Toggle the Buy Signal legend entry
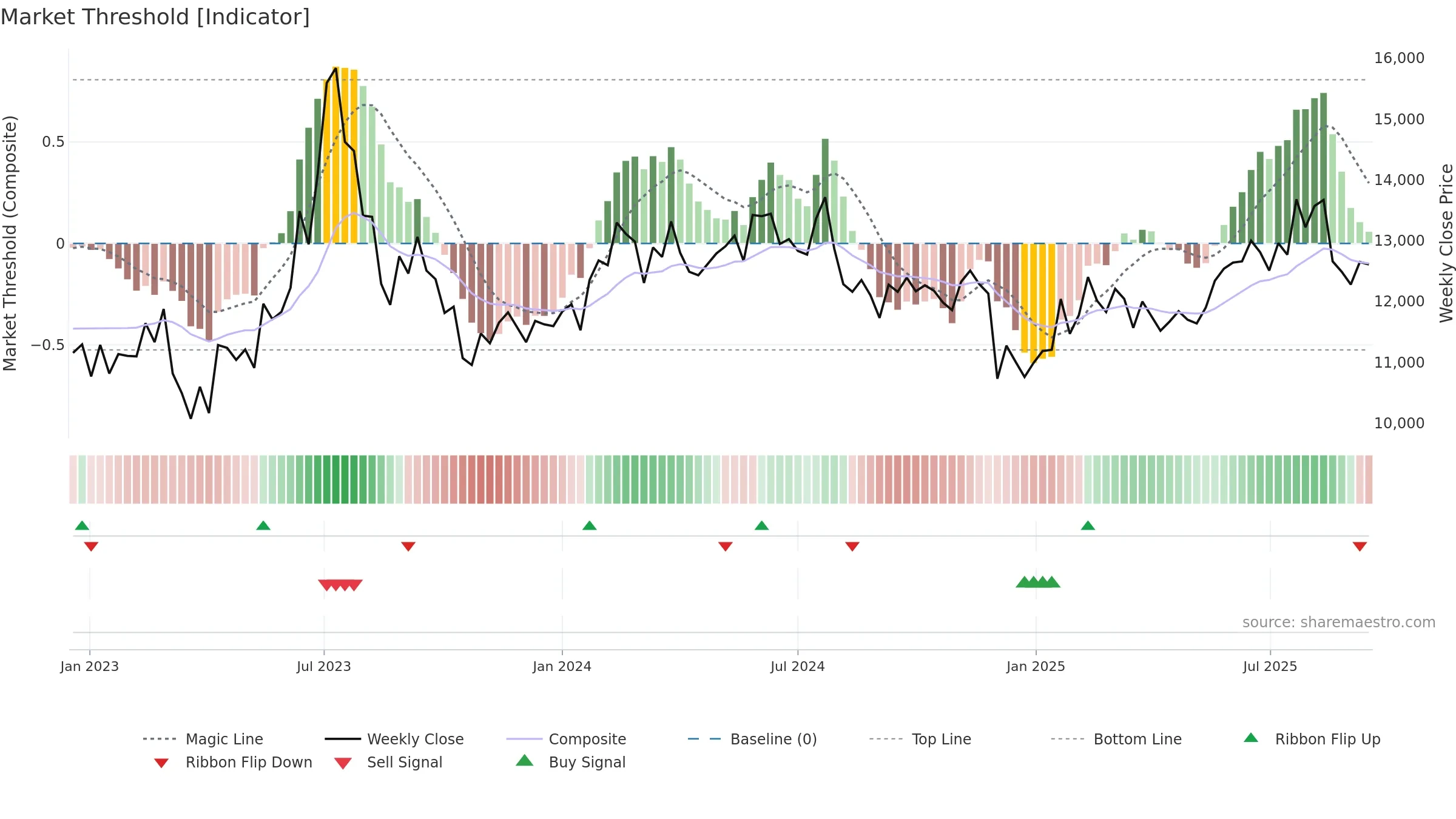This screenshot has width=1456, height=819. [570, 762]
